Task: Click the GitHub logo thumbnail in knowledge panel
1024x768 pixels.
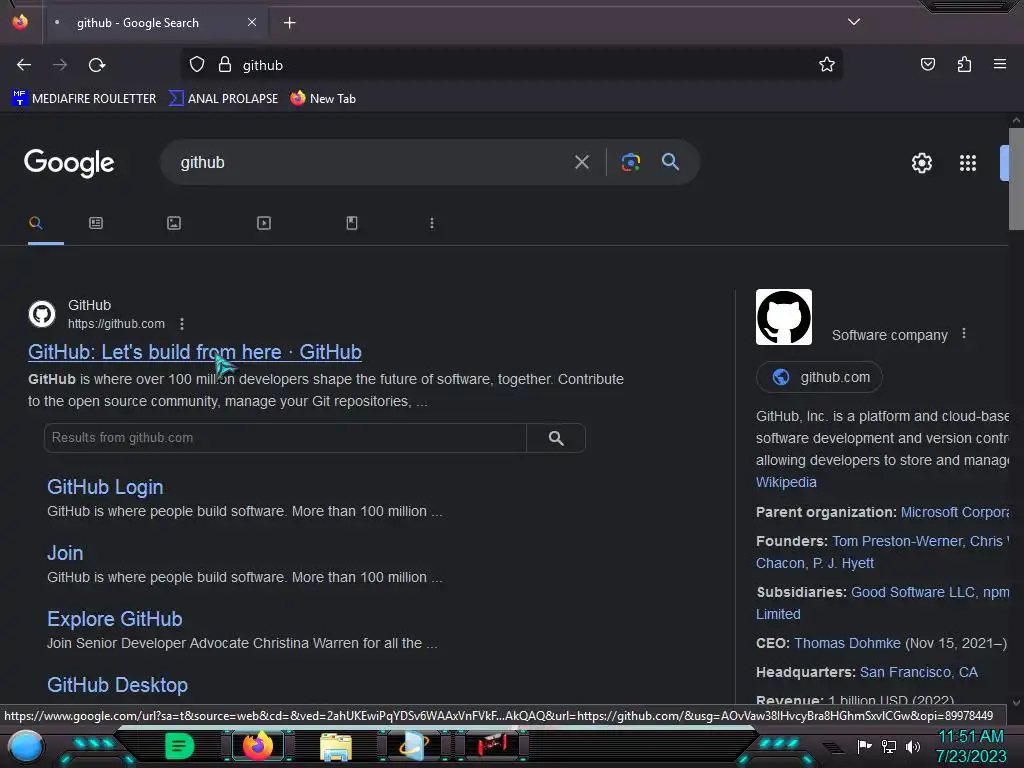Action: tap(784, 317)
